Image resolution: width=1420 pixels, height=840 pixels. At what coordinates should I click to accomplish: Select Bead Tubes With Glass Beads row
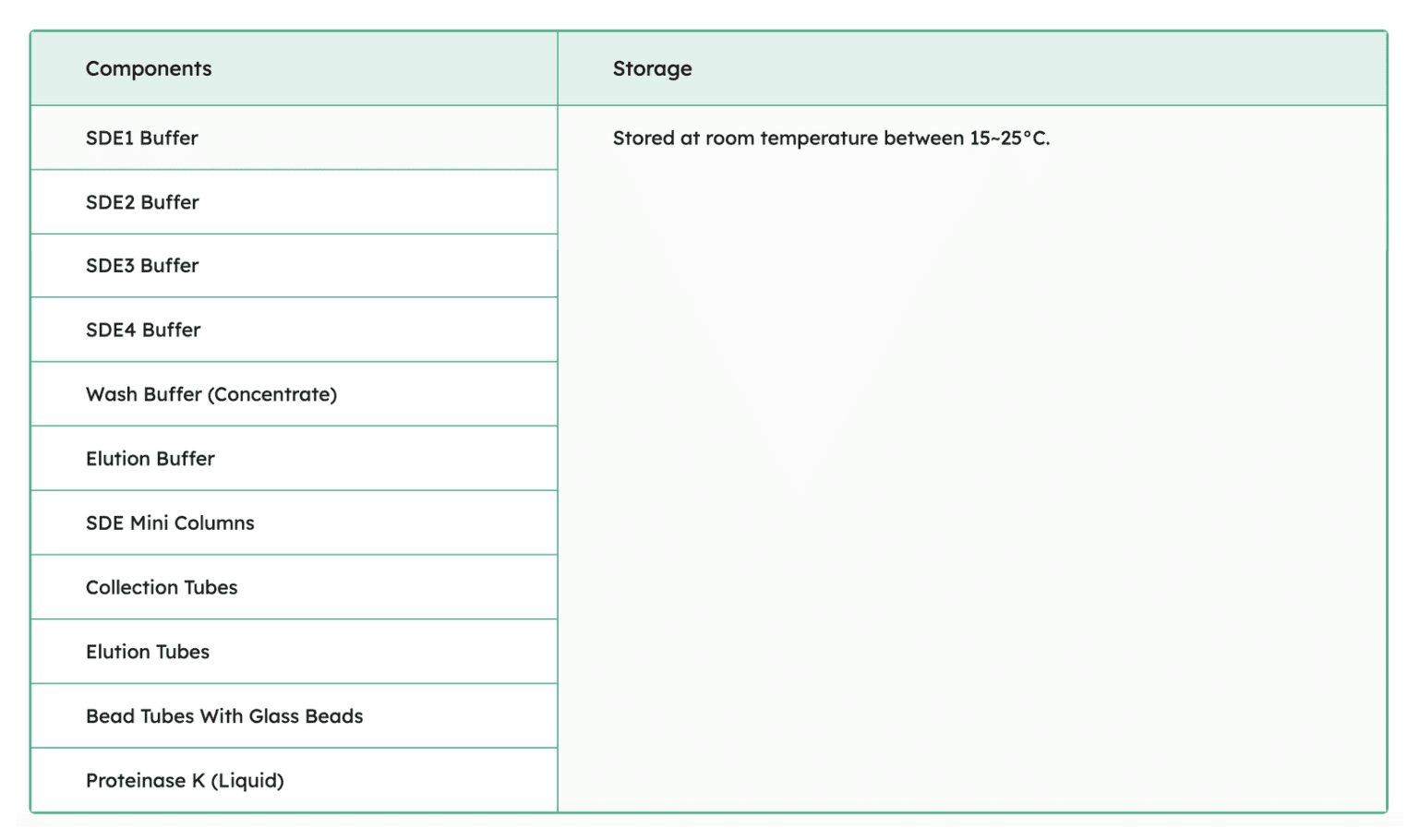pyautogui.click(x=224, y=716)
